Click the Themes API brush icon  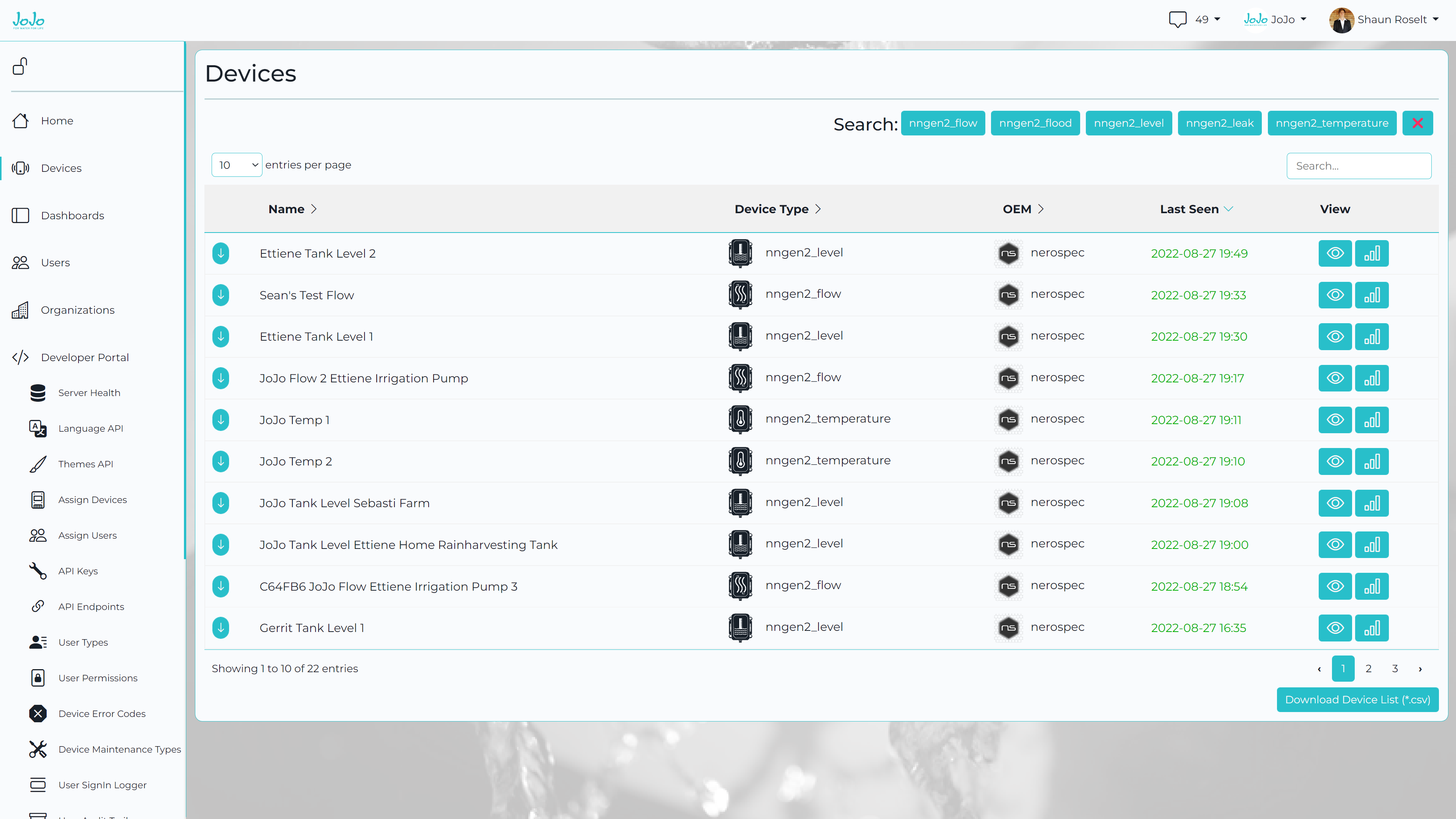pos(38,464)
